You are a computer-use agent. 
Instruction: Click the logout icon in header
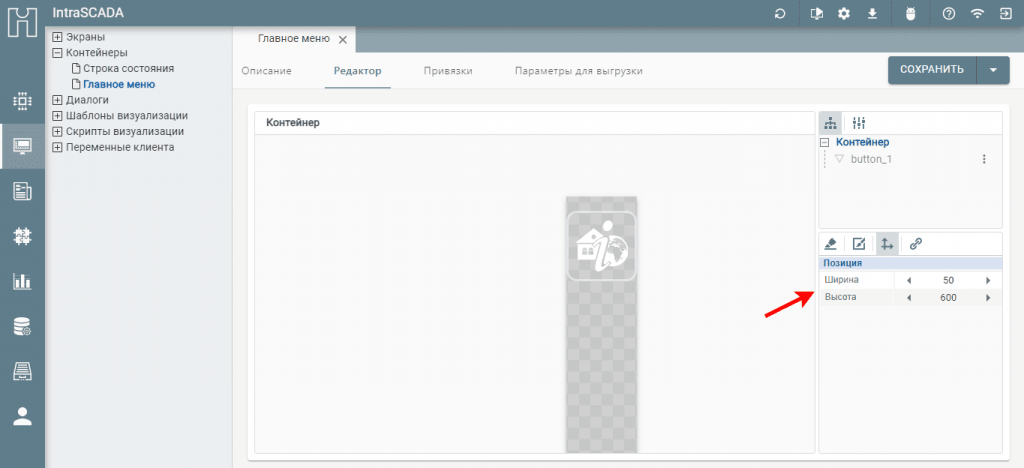tap(1005, 14)
